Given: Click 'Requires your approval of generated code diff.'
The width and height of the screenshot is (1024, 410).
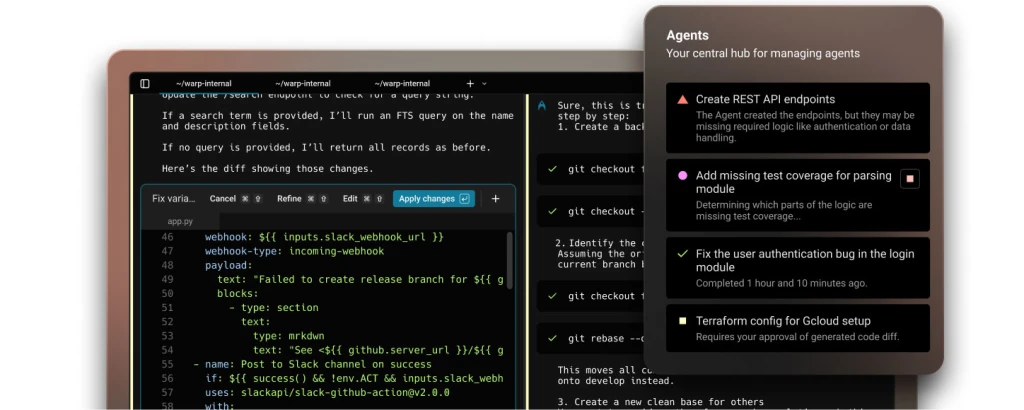Looking at the screenshot, I should 797,337.
